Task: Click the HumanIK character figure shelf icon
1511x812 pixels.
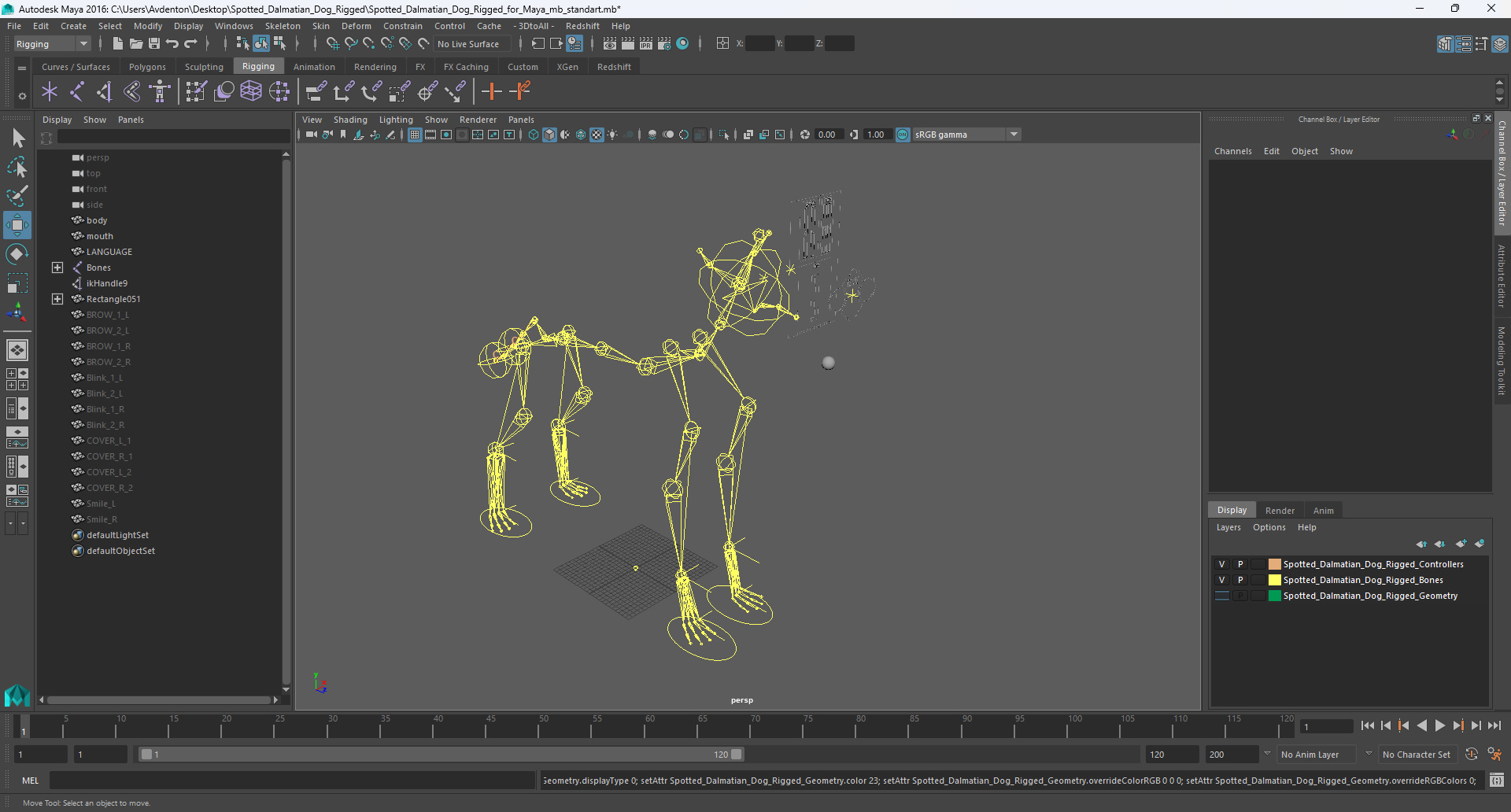Action: click(x=160, y=92)
